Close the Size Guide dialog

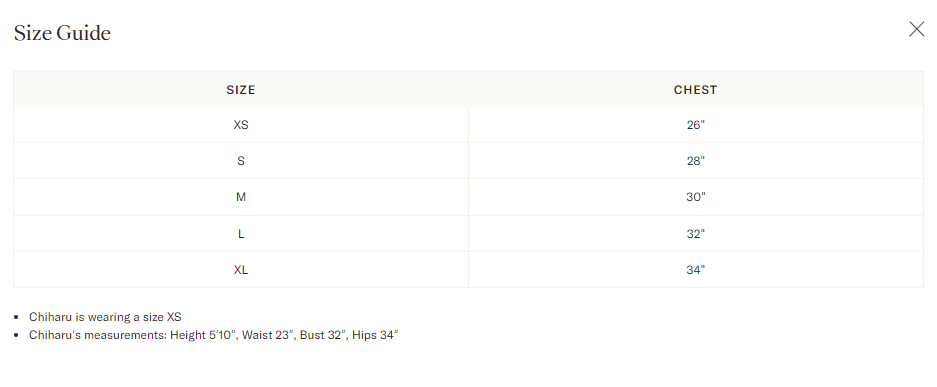[x=916, y=29]
